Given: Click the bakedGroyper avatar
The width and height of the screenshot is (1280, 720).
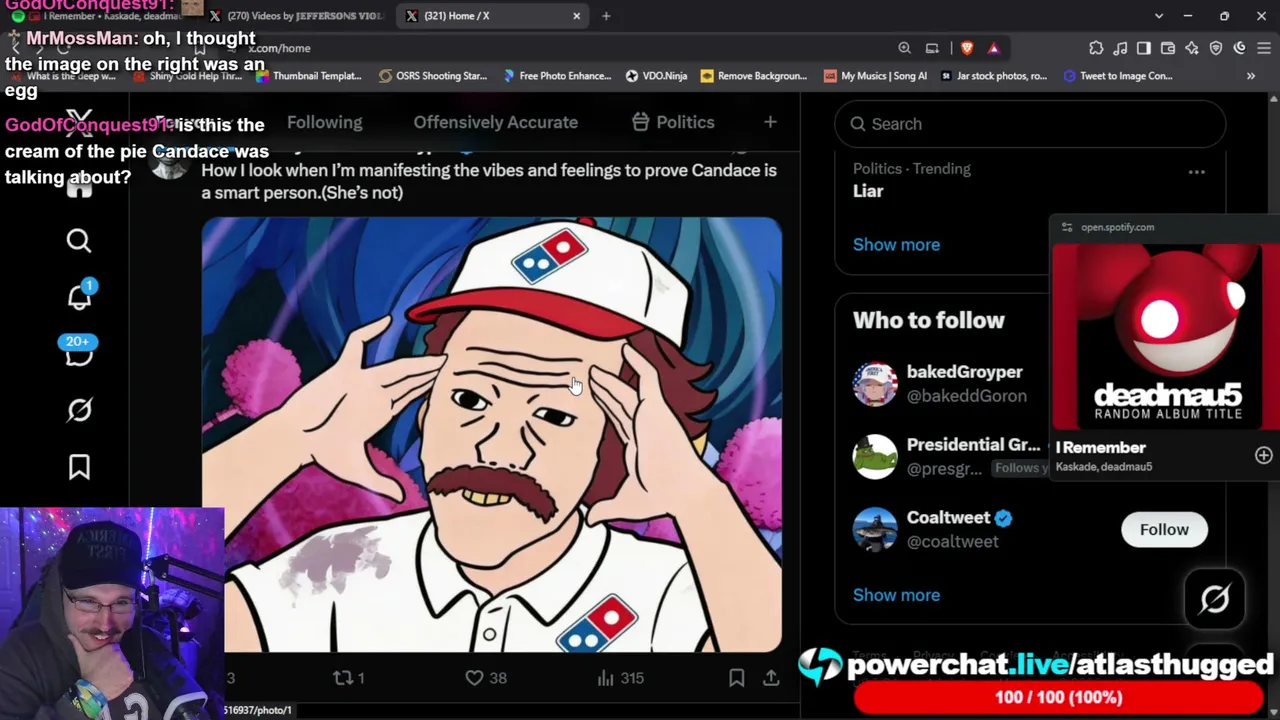Looking at the screenshot, I should pos(875,384).
